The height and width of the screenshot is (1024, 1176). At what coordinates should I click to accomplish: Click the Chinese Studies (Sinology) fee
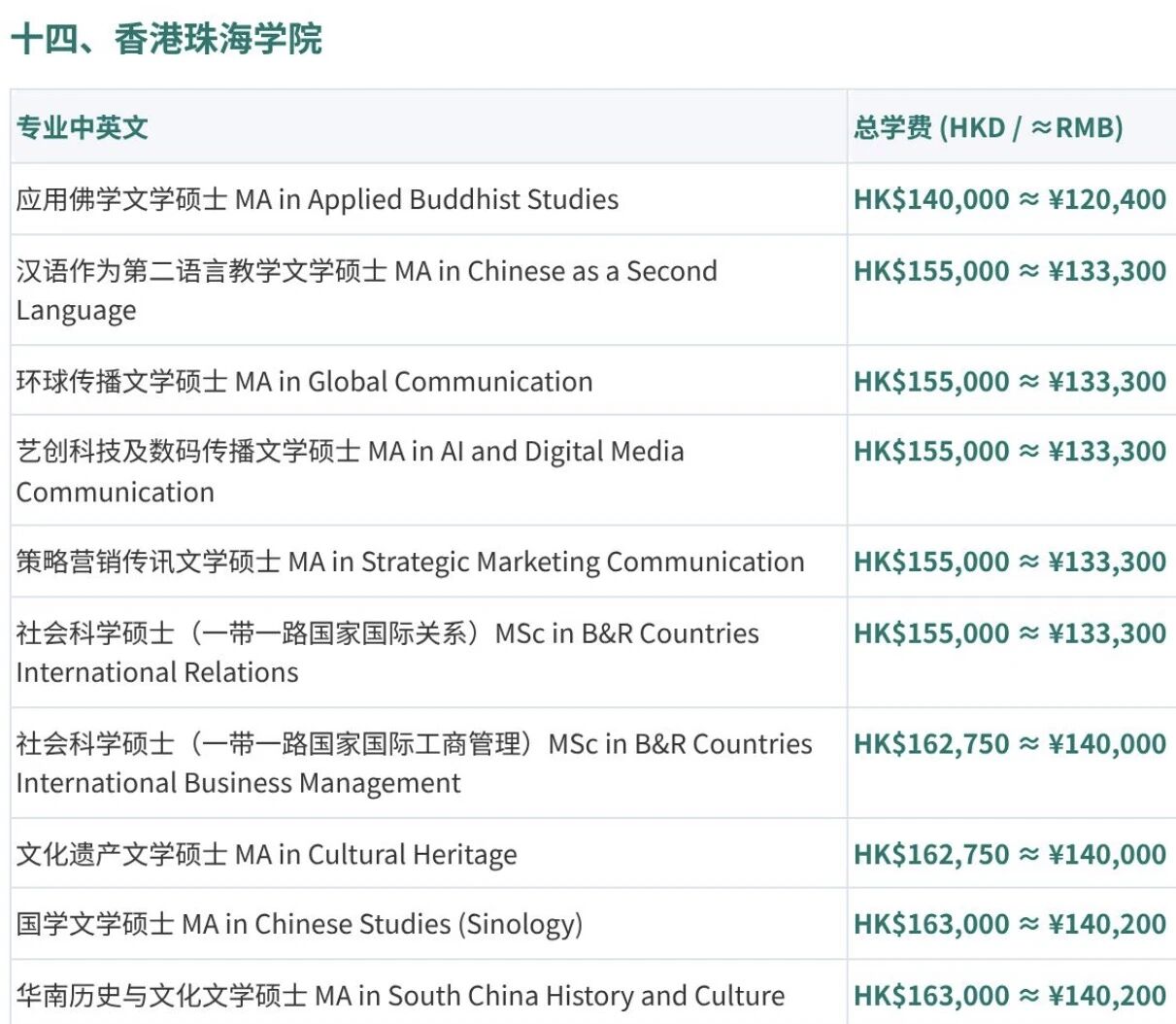click(1010, 924)
